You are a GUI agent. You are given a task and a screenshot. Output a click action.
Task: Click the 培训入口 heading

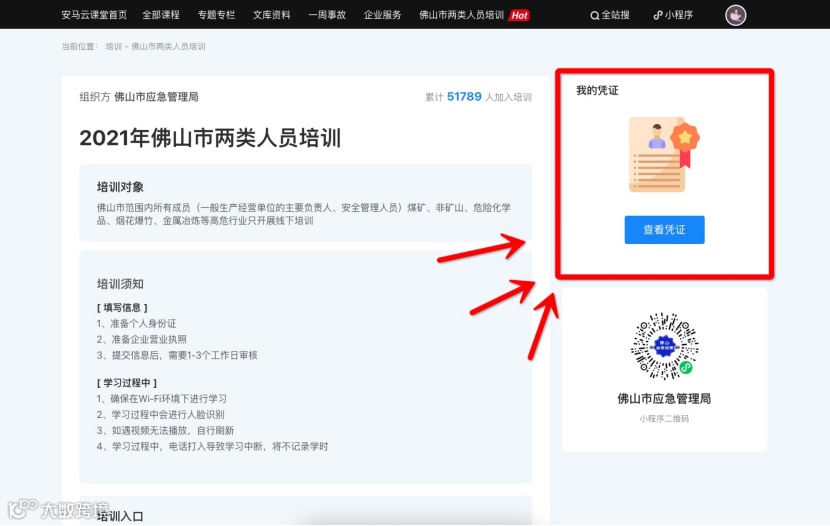click(120, 516)
